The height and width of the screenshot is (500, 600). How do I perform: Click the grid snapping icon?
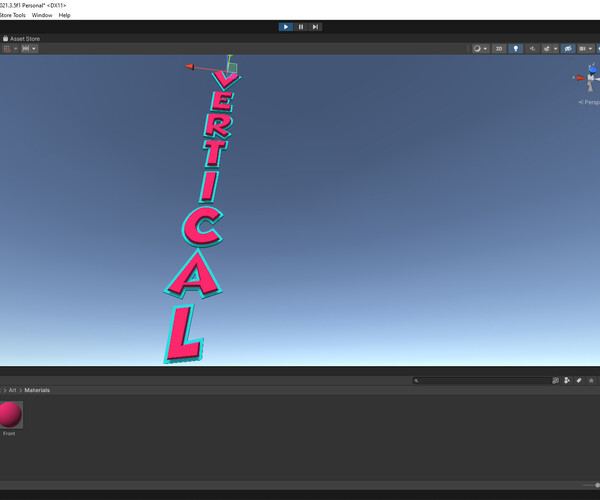point(7,49)
